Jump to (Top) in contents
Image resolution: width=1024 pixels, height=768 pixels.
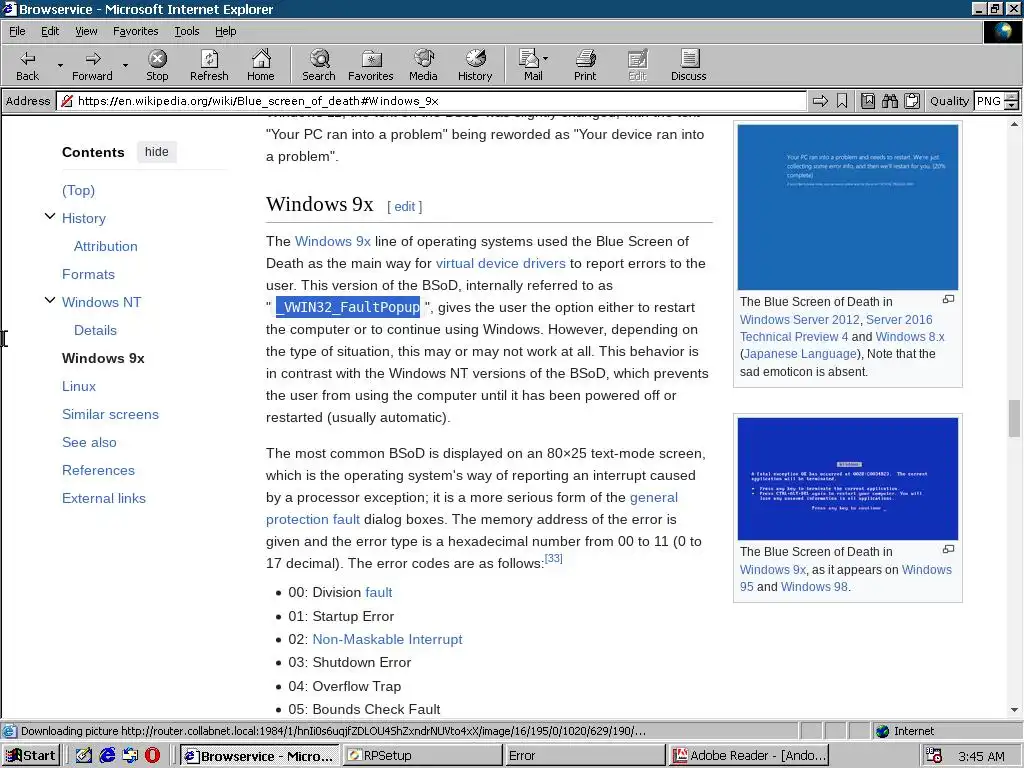click(78, 190)
